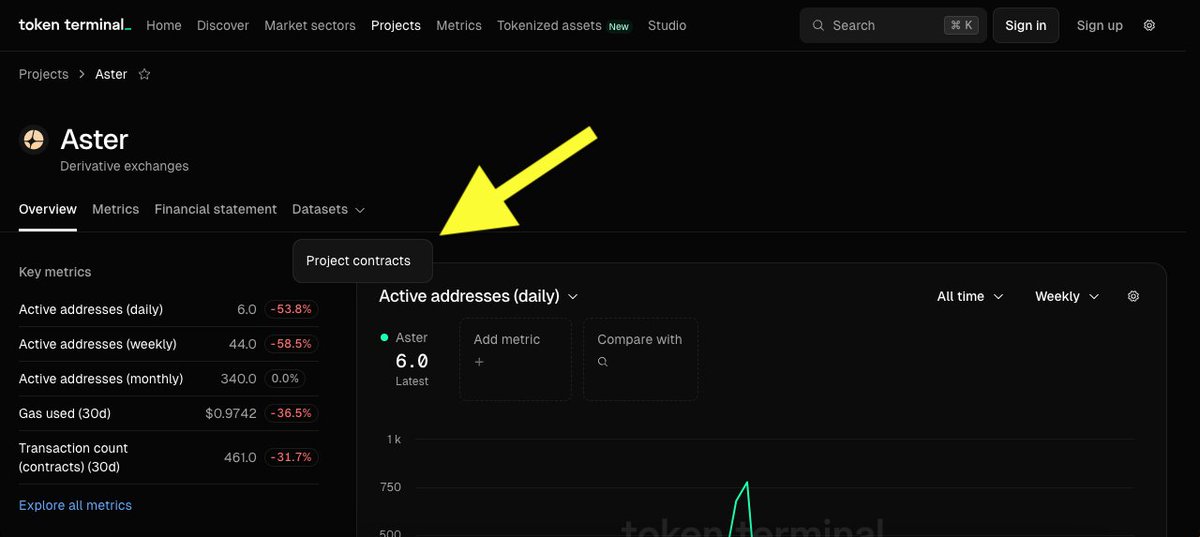The width and height of the screenshot is (1200, 537).
Task: Click the search magnifier icon in Compare with
Action: [602, 362]
